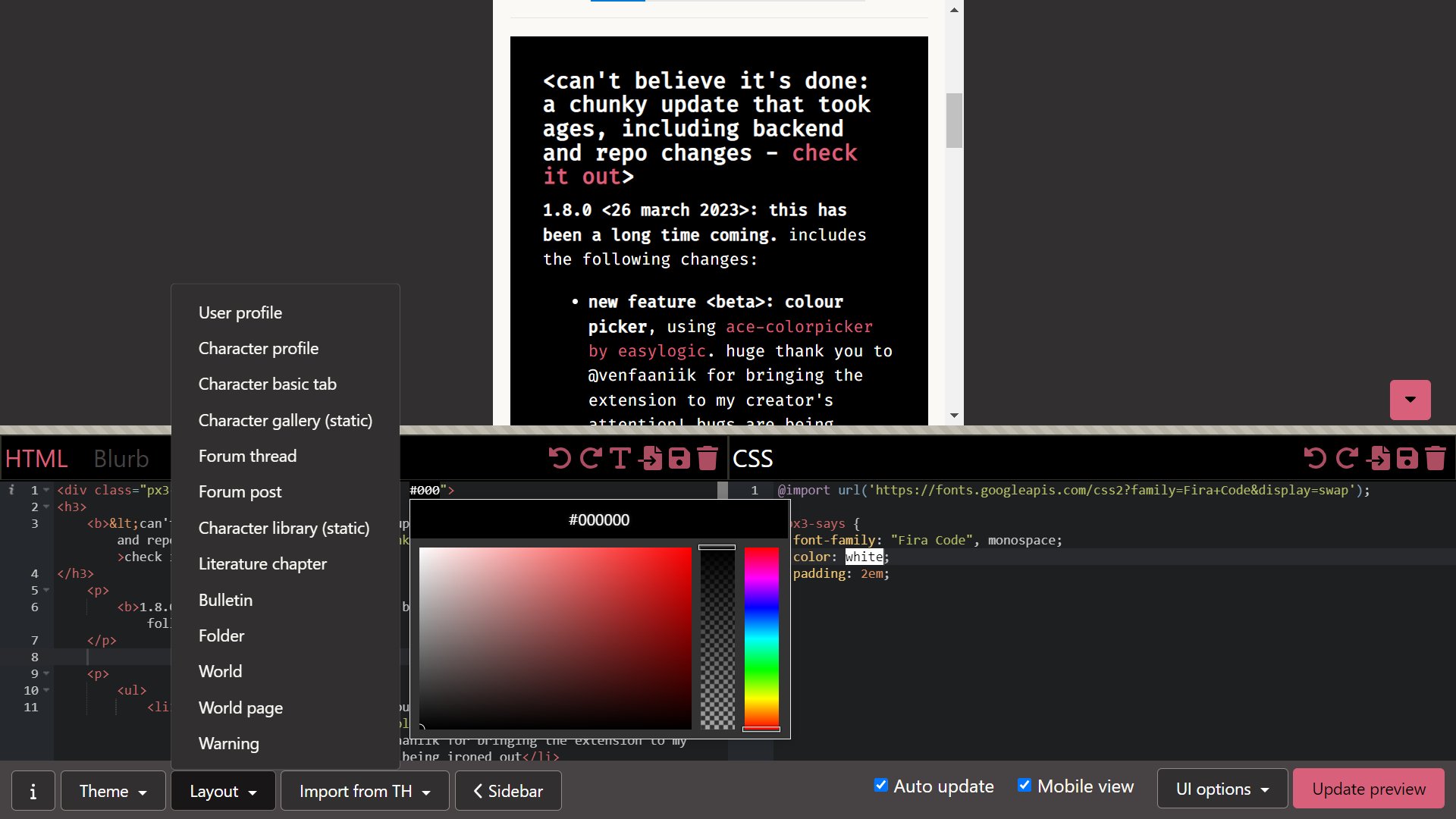Import a file into the CSS editor
1456x819 pixels.
[x=1380, y=459]
